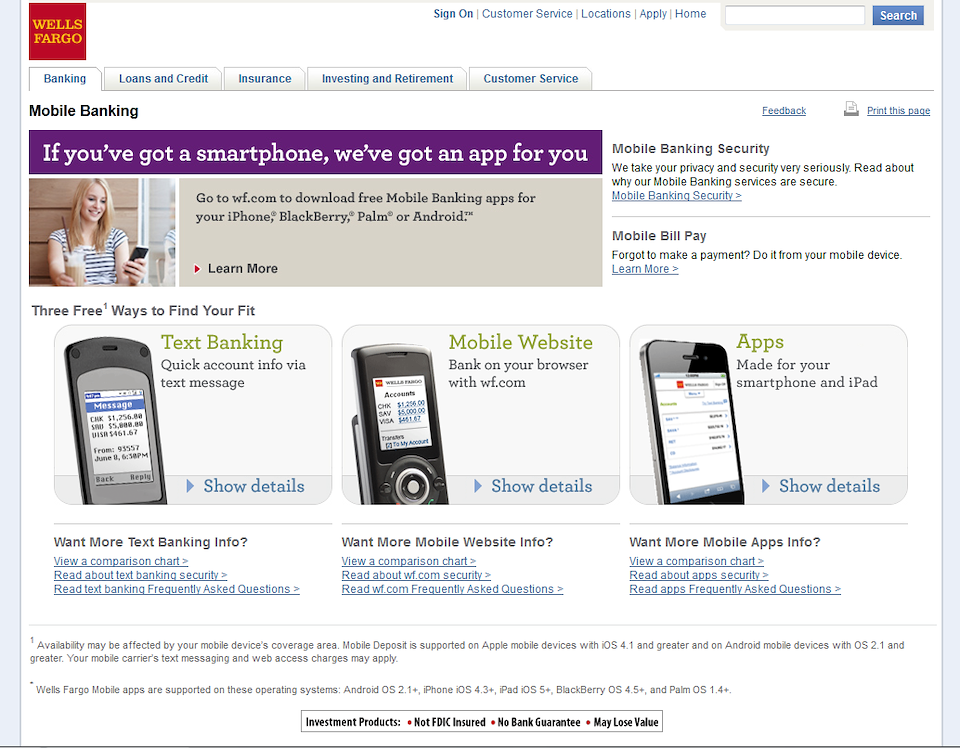Image resolution: width=960 pixels, height=748 pixels.
Task: Click Want More Mobile Website Info heading
Action: pos(447,542)
